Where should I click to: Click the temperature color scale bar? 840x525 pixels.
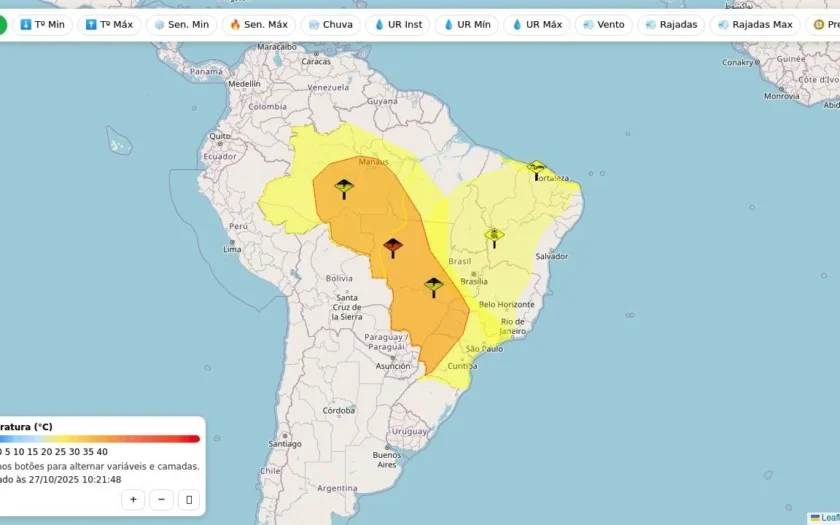pyautogui.click(x=100, y=439)
